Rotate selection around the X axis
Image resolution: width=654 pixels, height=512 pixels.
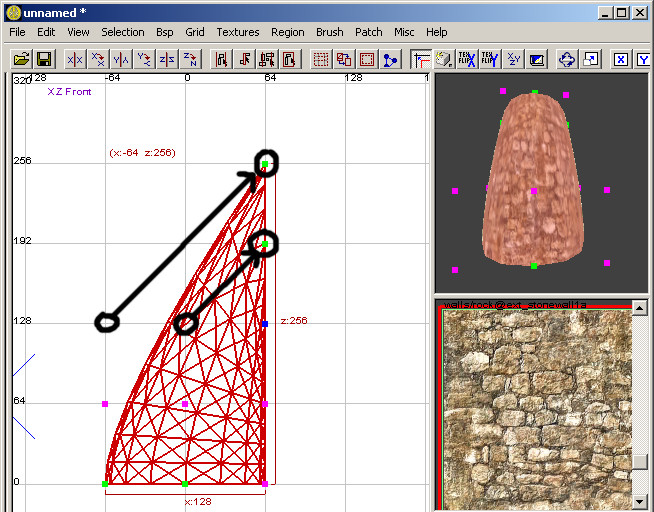(x=98, y=60)
